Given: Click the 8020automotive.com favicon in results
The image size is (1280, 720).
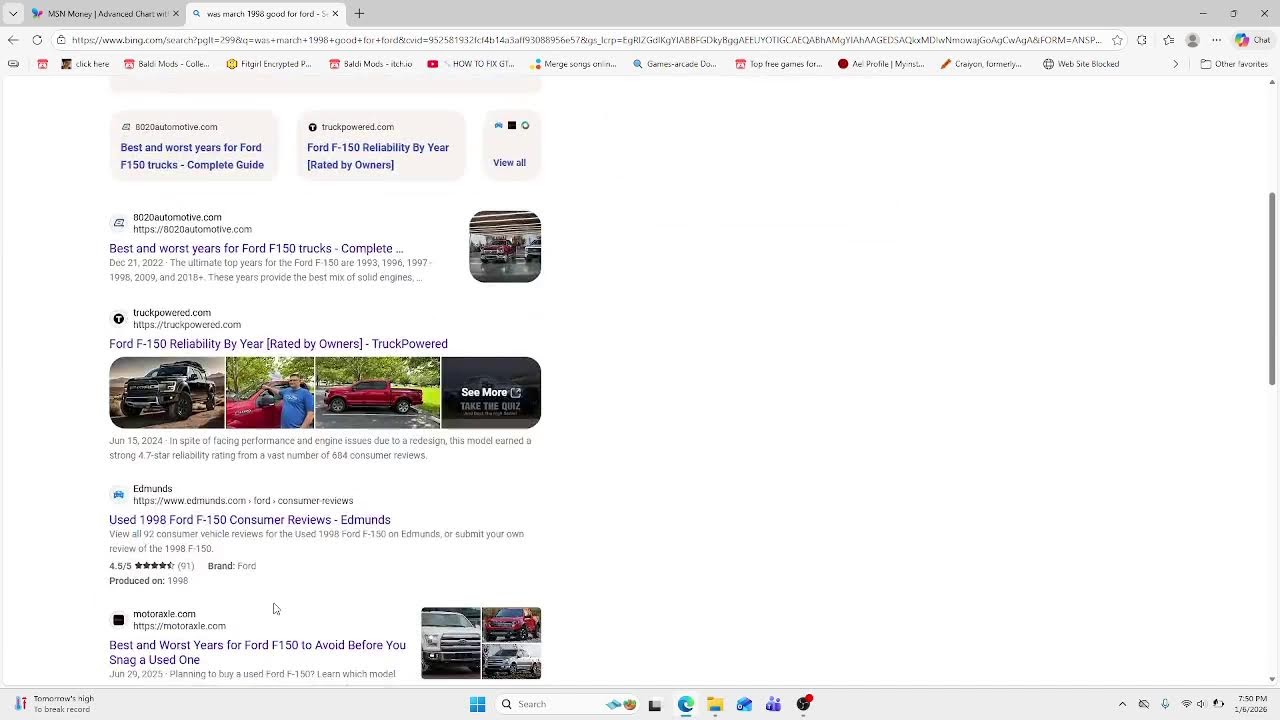Looking at the screenshot, I should (118, 223).
